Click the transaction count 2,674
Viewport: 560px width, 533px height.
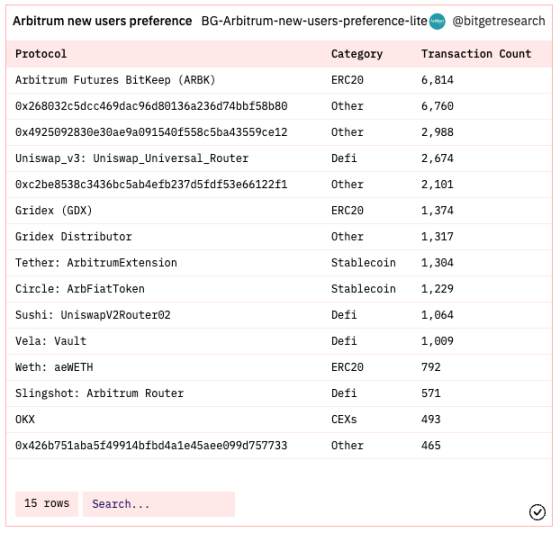437,158
